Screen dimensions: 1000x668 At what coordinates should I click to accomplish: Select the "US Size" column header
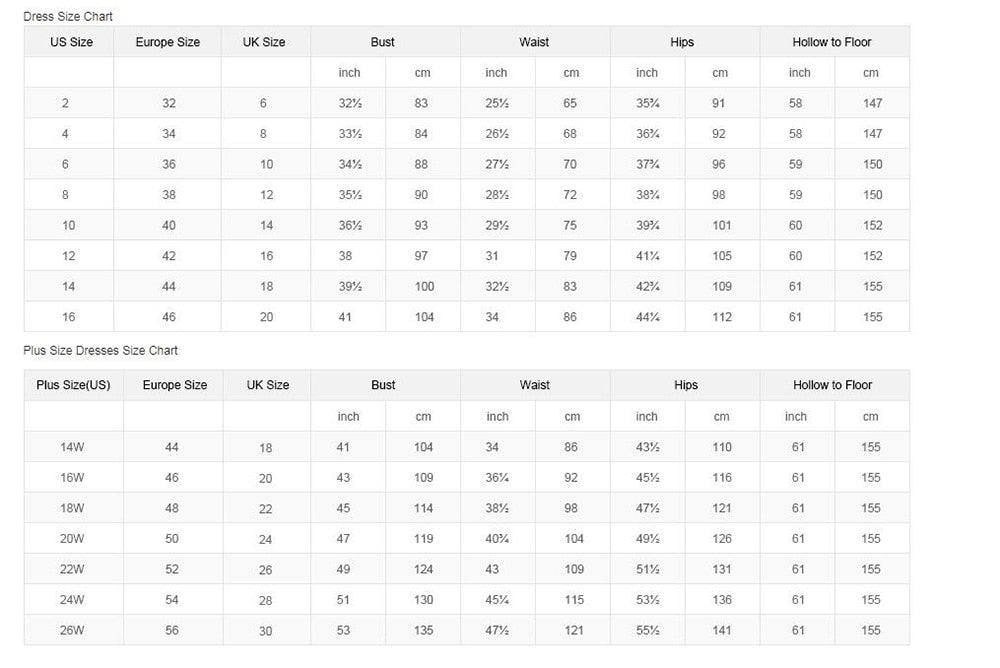point(71,42)
